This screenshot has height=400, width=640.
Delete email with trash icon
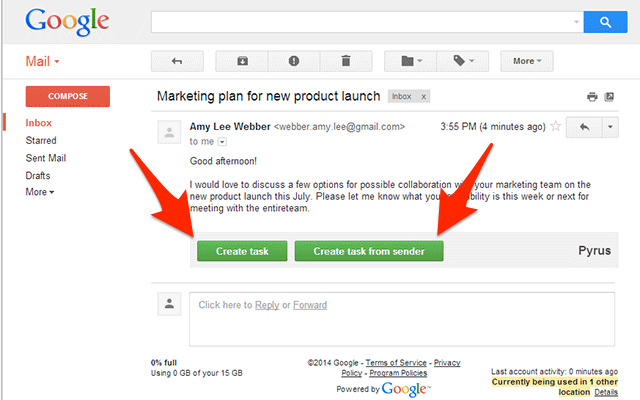point(346,61)
